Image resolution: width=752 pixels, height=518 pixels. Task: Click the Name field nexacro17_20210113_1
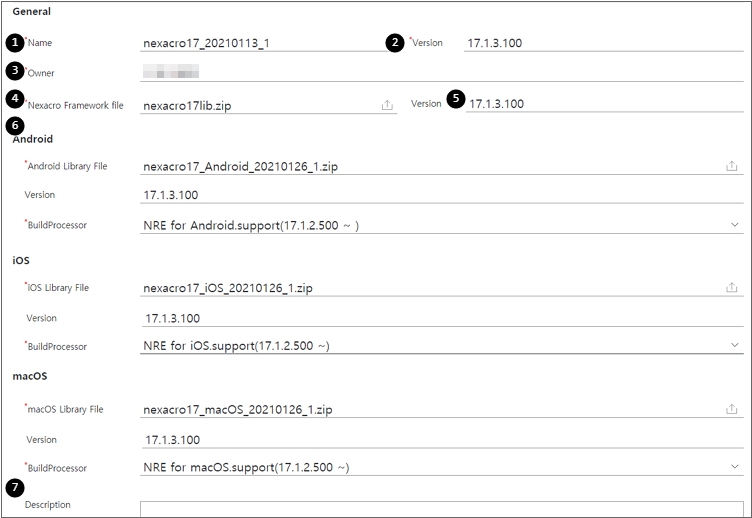(x=266, y=43)
